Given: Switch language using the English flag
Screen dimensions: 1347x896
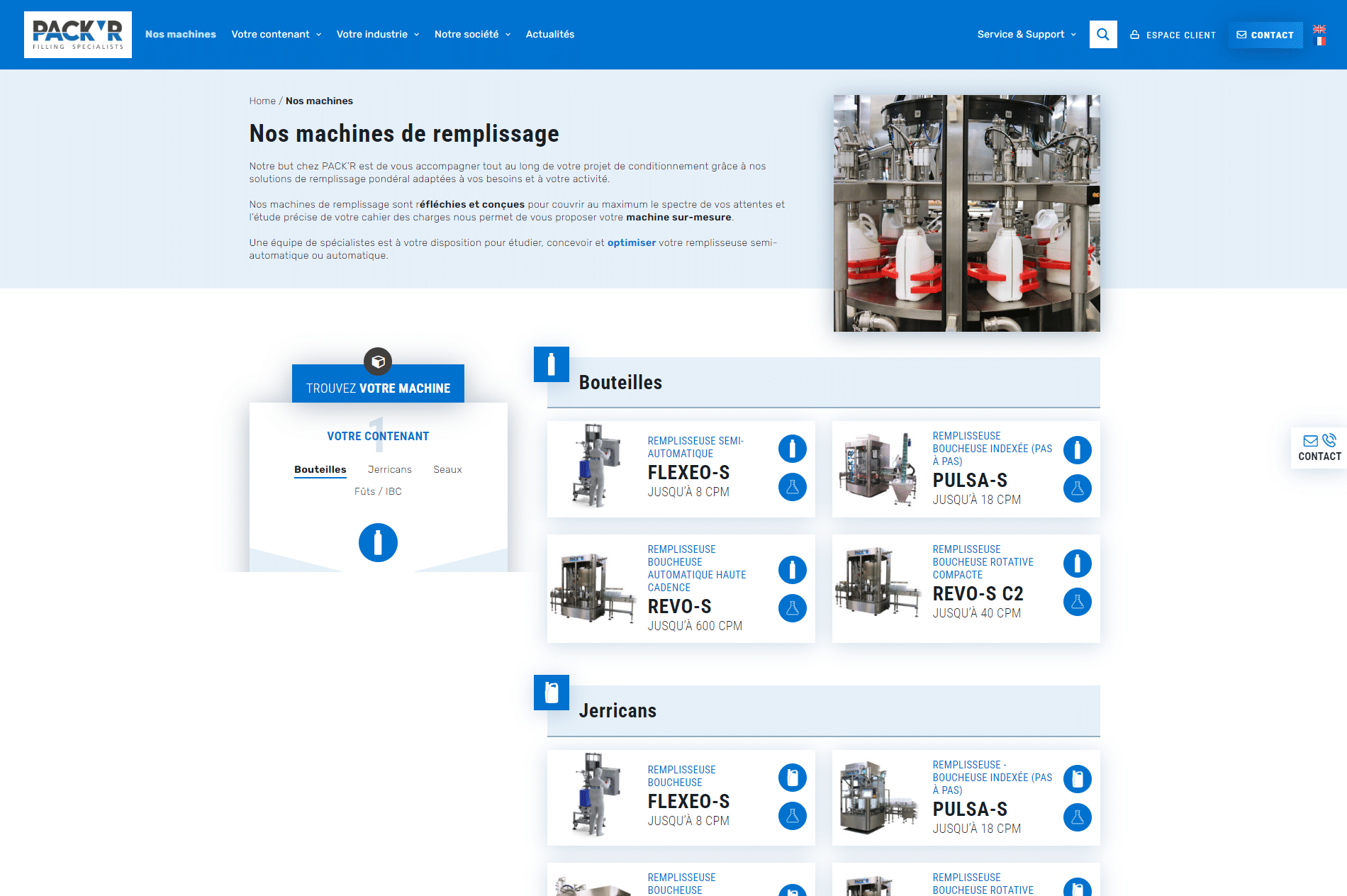Looking at the screenshot, I should coord(1320,30).
